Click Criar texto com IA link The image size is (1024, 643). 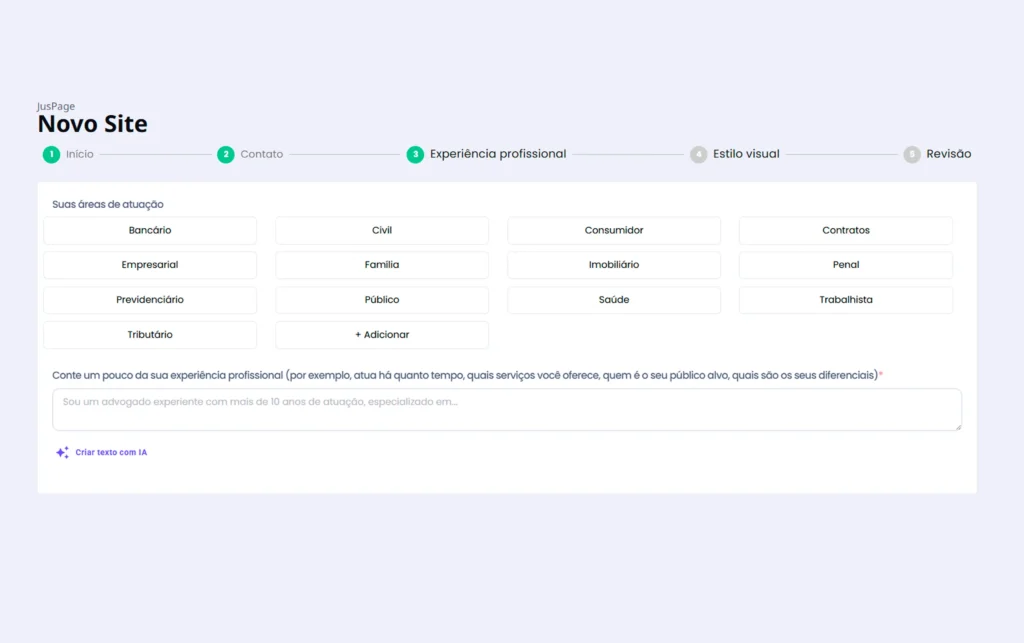111,453
